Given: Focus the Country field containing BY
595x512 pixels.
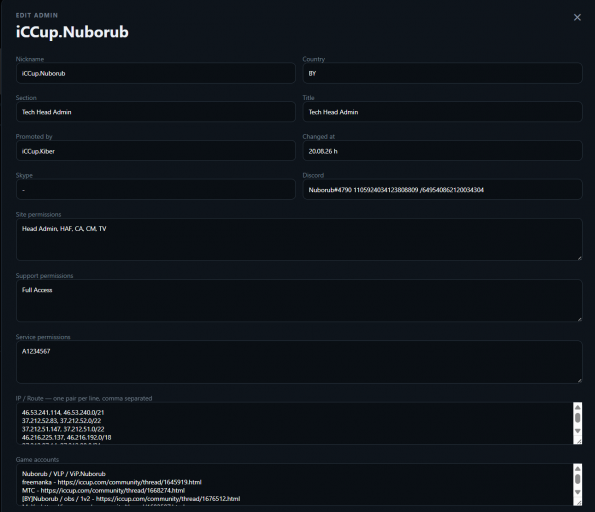Looking at the screenshot, I should click(x=442, y=73).
